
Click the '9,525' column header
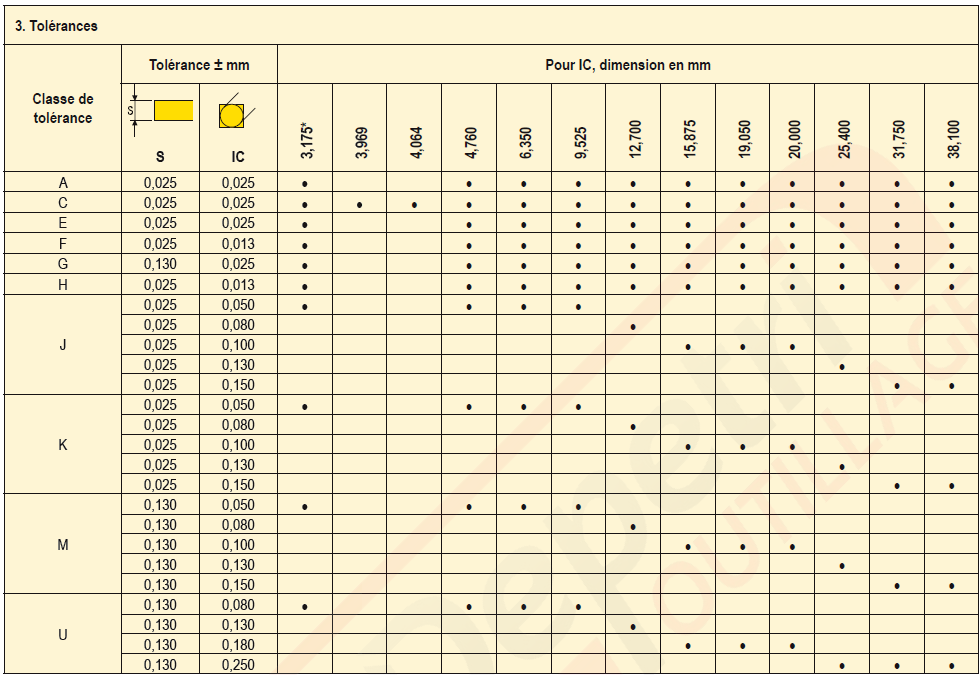[580, 143]
